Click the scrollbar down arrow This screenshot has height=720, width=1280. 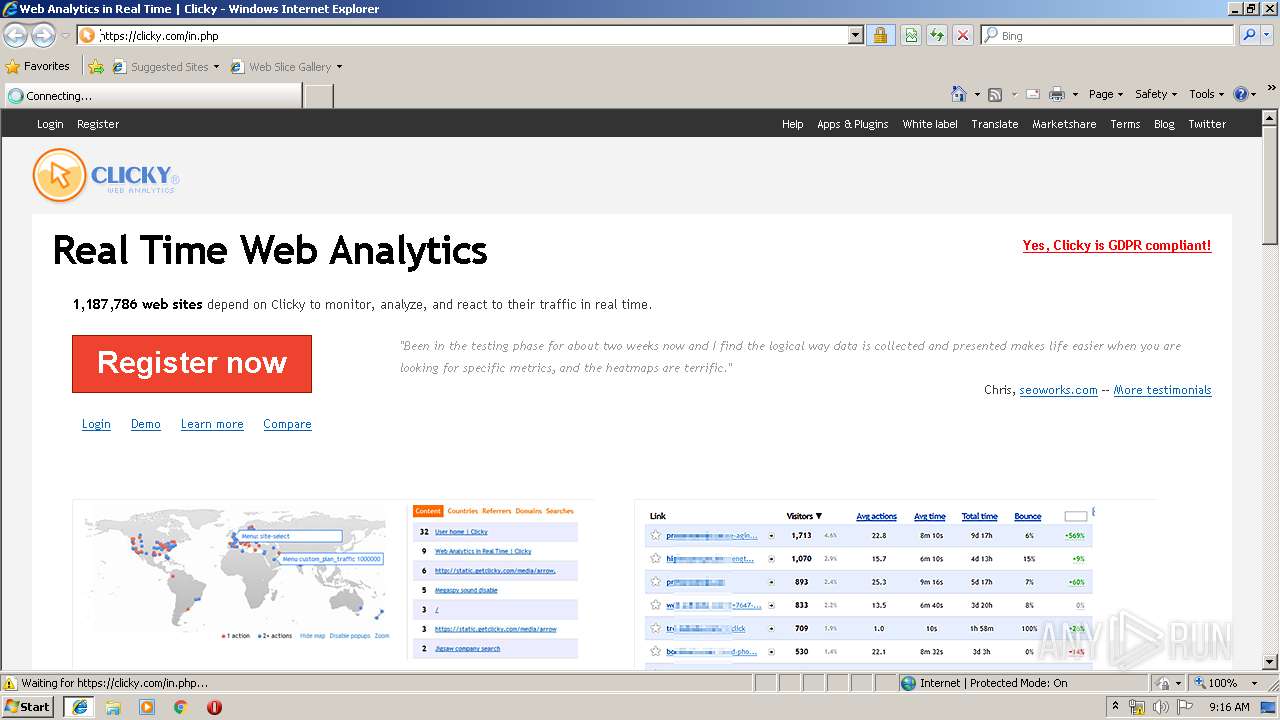tap(1270, 662)
